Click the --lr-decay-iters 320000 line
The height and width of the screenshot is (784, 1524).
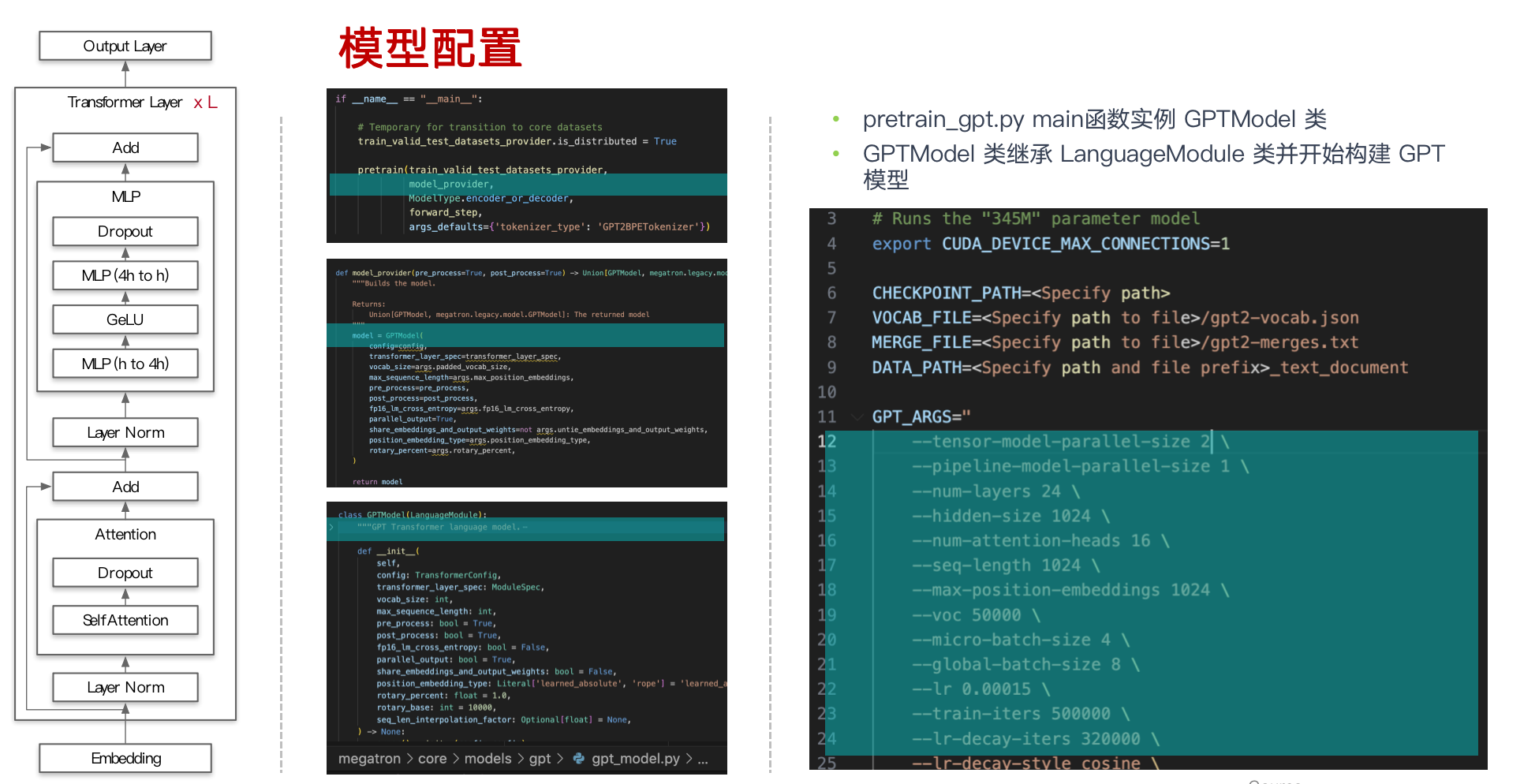pos(1036,739)
